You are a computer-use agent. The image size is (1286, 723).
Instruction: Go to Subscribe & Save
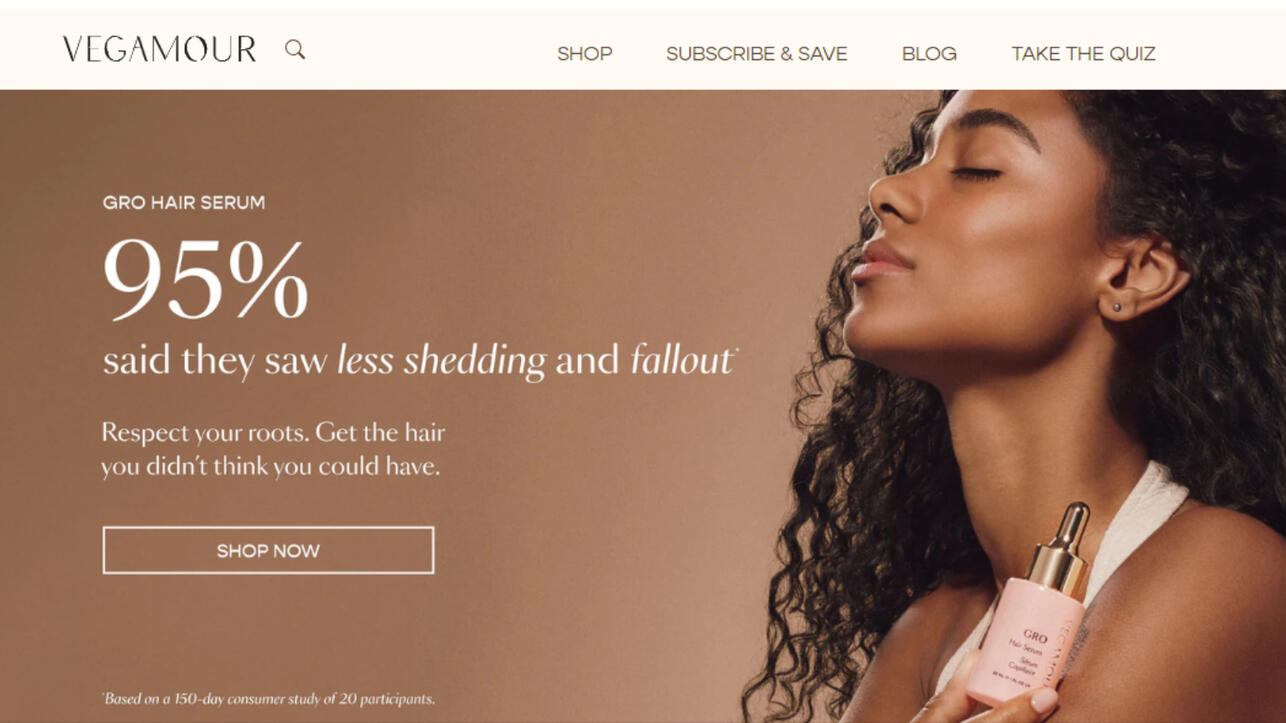click(x=757, y=54)
